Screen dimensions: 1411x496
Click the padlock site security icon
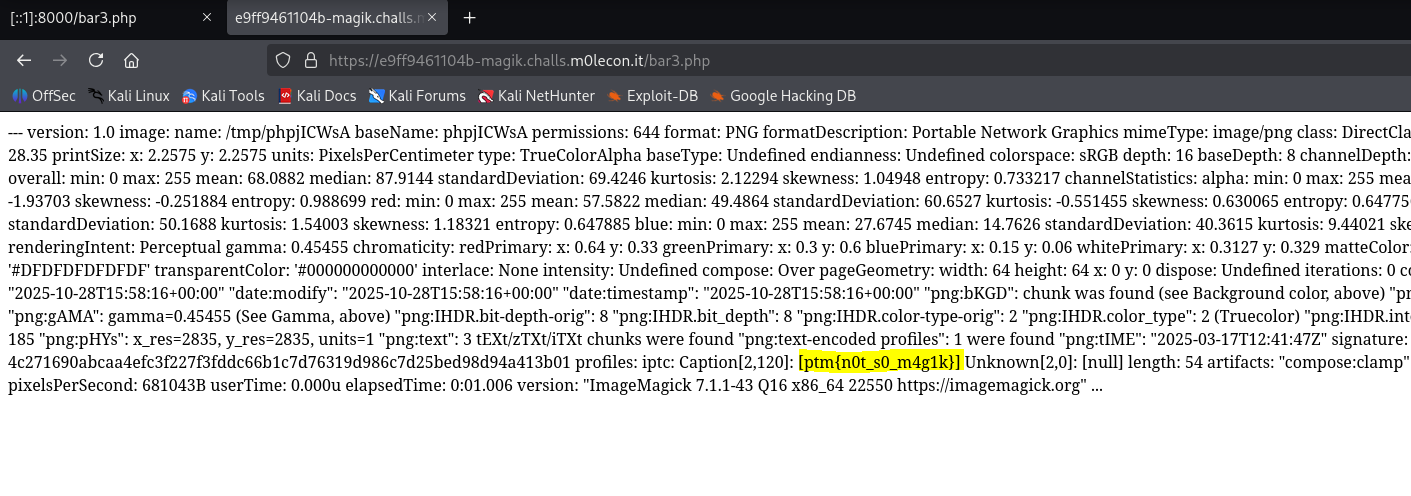pyautogui.click(x=309, y=60)
